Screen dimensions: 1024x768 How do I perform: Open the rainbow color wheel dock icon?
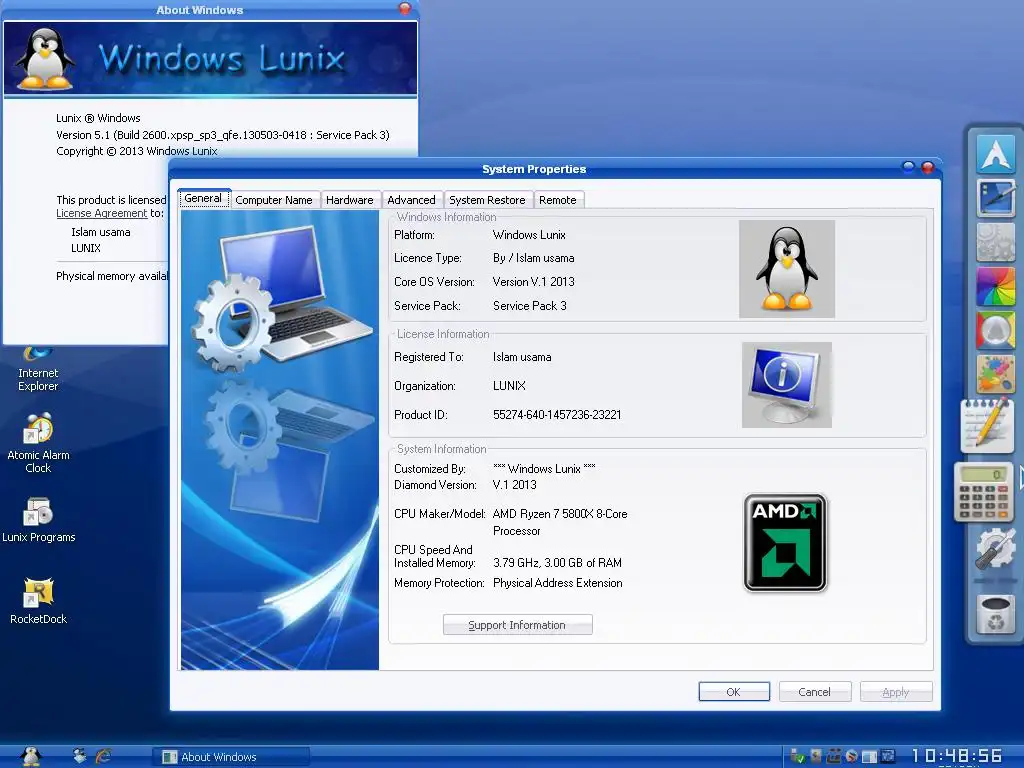pyautogui.click(x=995, y=285)
